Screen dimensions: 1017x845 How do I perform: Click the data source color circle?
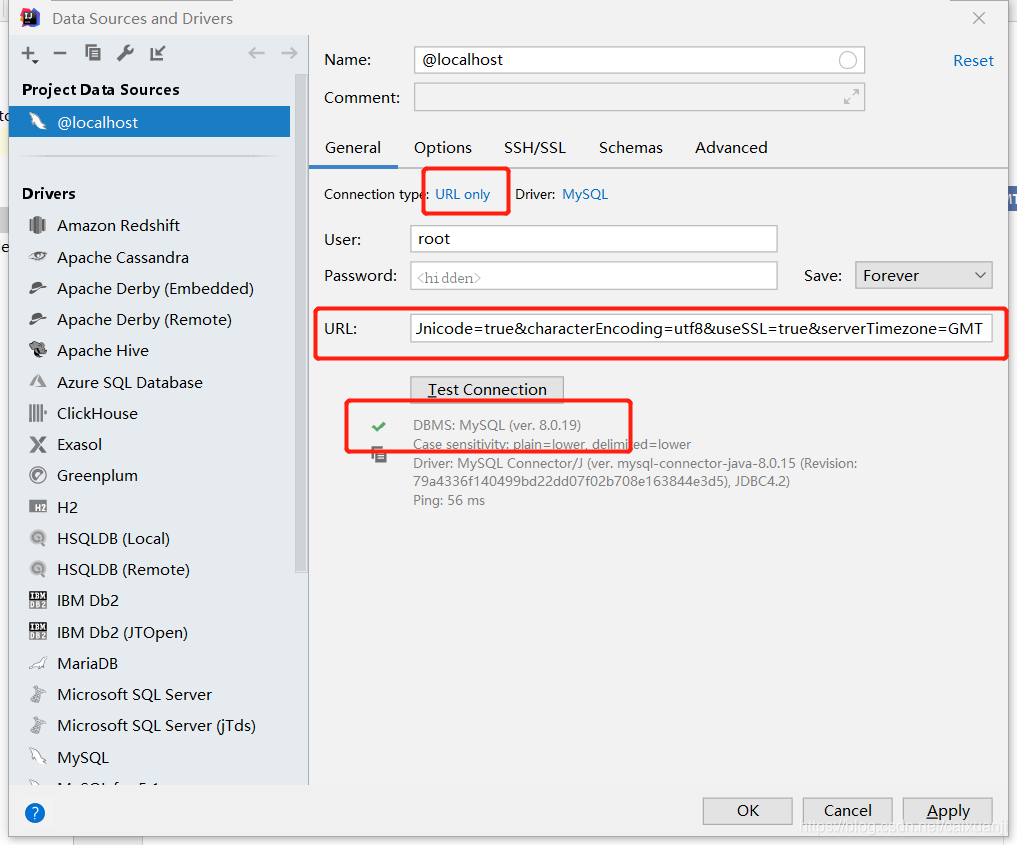click(x=847, y=60)
